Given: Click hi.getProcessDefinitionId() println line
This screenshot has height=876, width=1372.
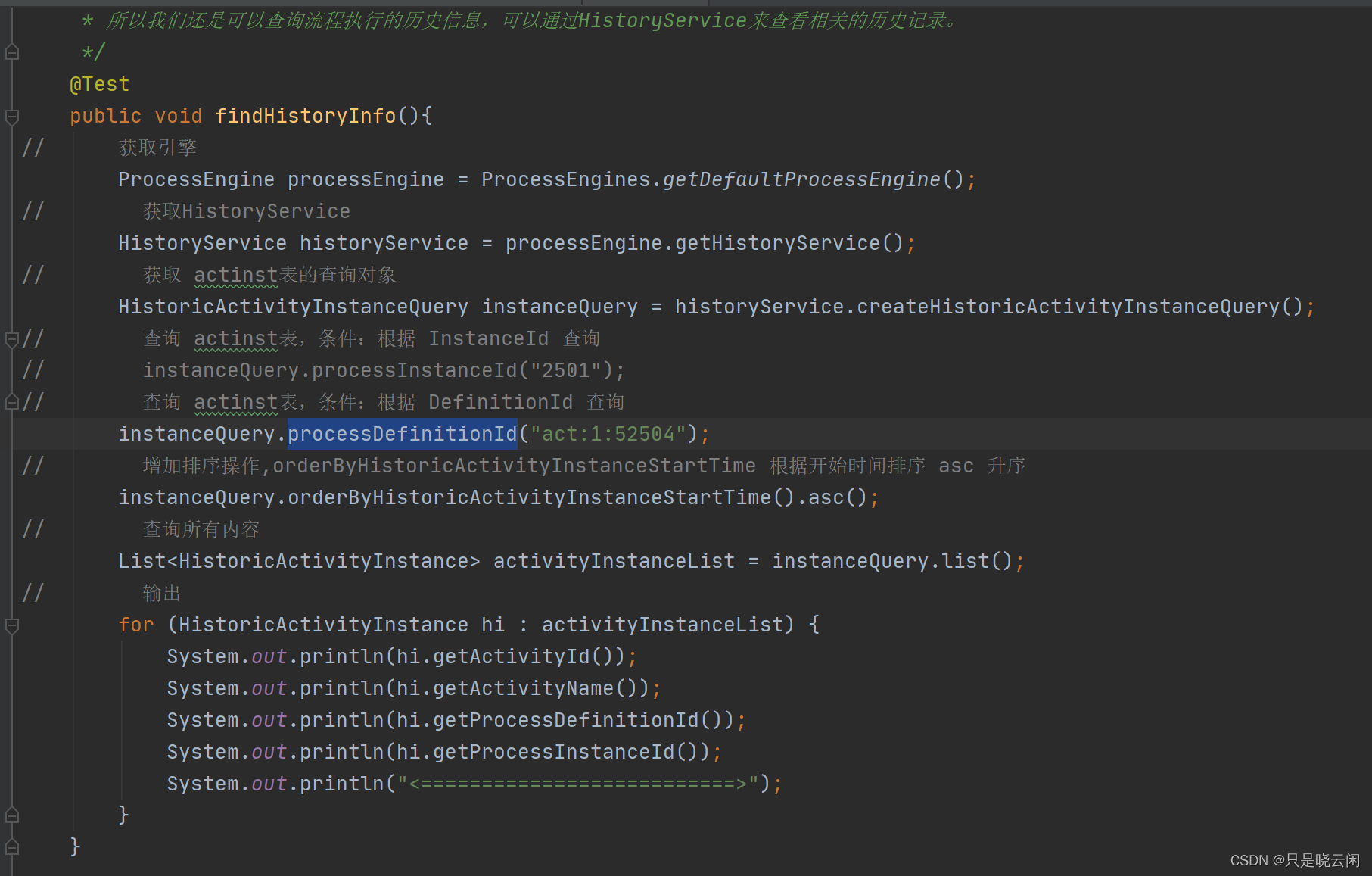Looking at the screenshot, I should point(456,720).
